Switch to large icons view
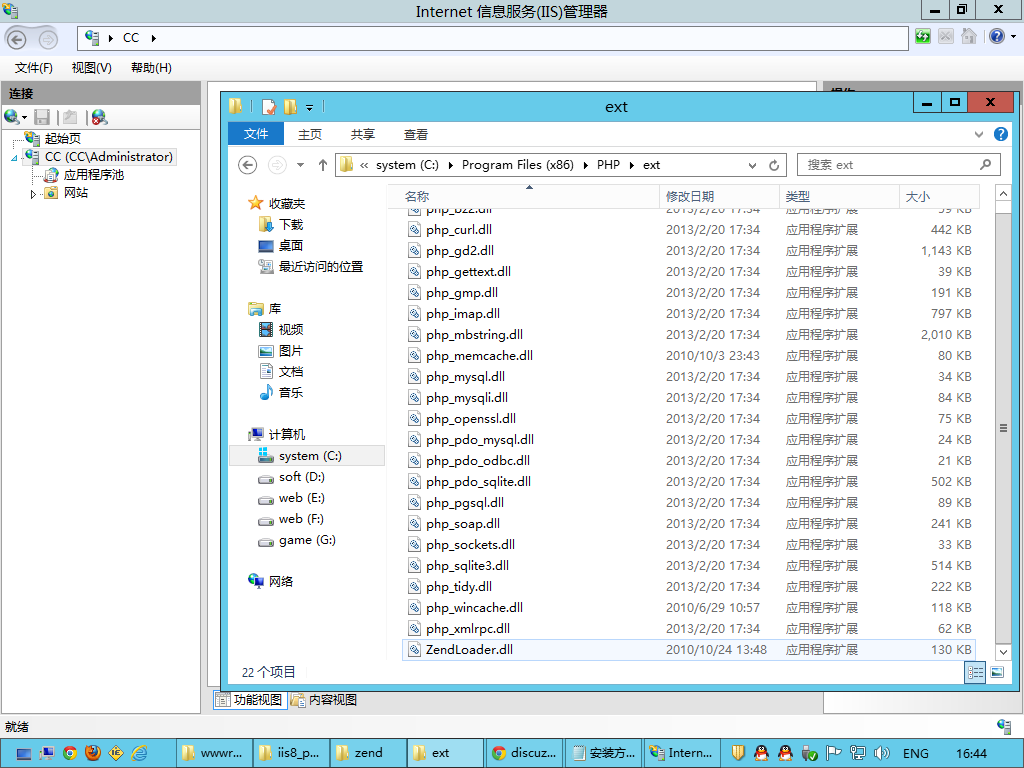 tap(997, 672)
